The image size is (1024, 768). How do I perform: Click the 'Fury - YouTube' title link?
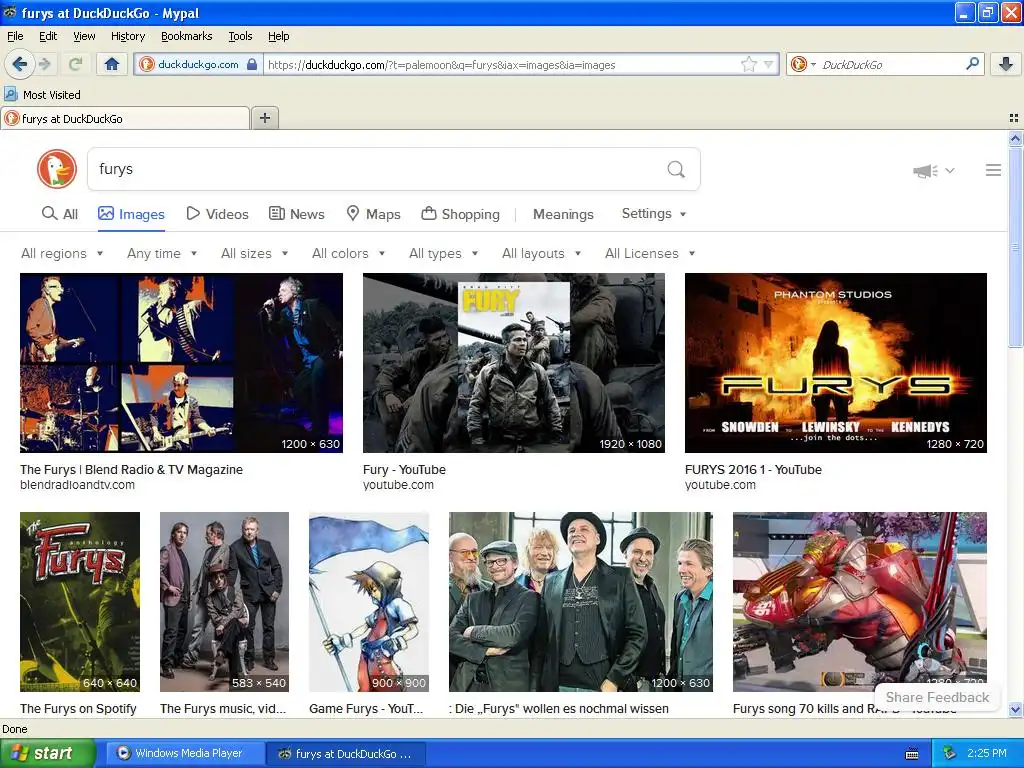404,470
